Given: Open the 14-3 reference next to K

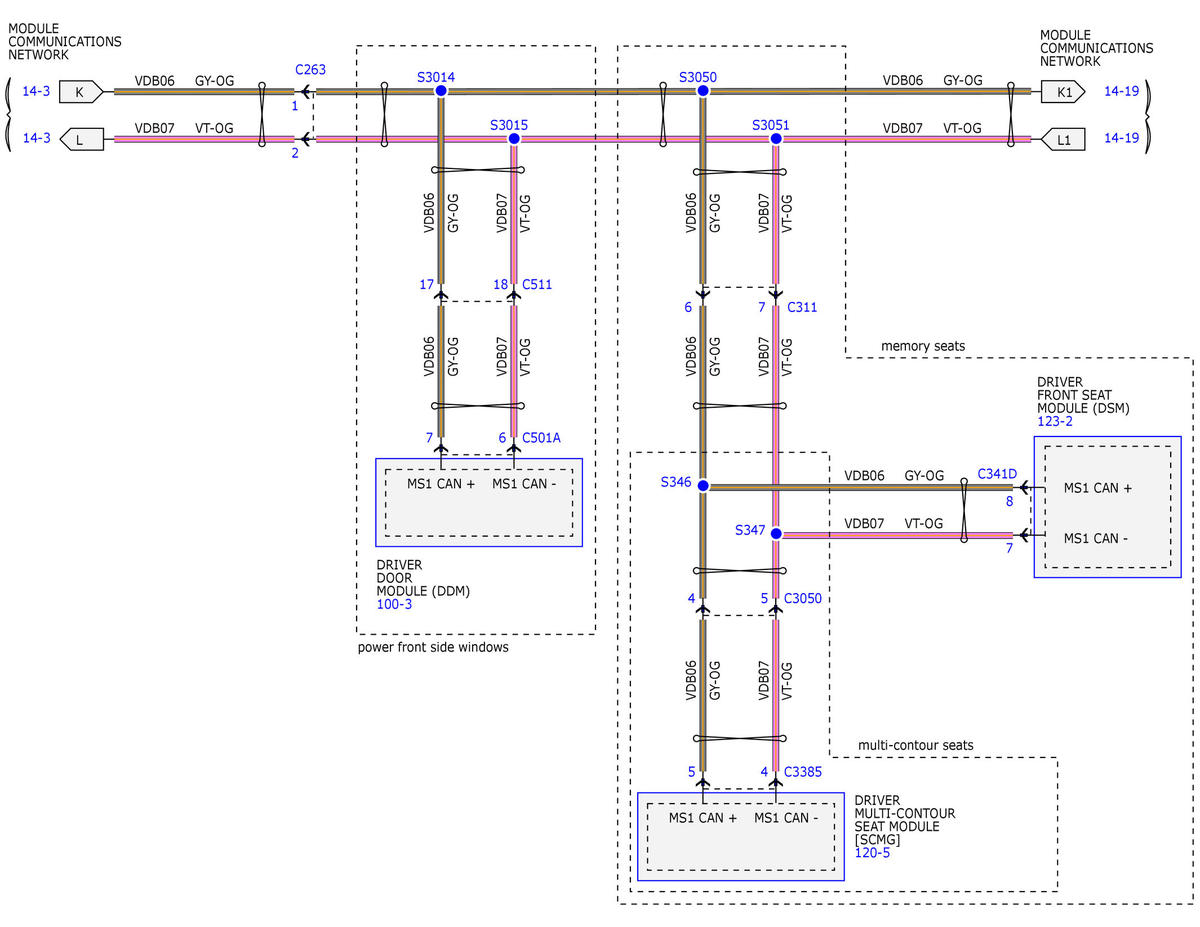Looking at the screenshot, I should pyautogui.click(x=36, y=91).
